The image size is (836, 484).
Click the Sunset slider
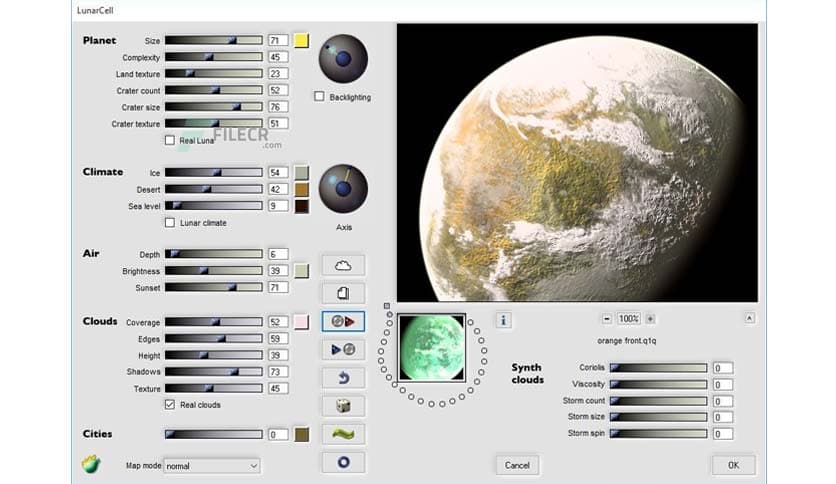tap(214, 287)
